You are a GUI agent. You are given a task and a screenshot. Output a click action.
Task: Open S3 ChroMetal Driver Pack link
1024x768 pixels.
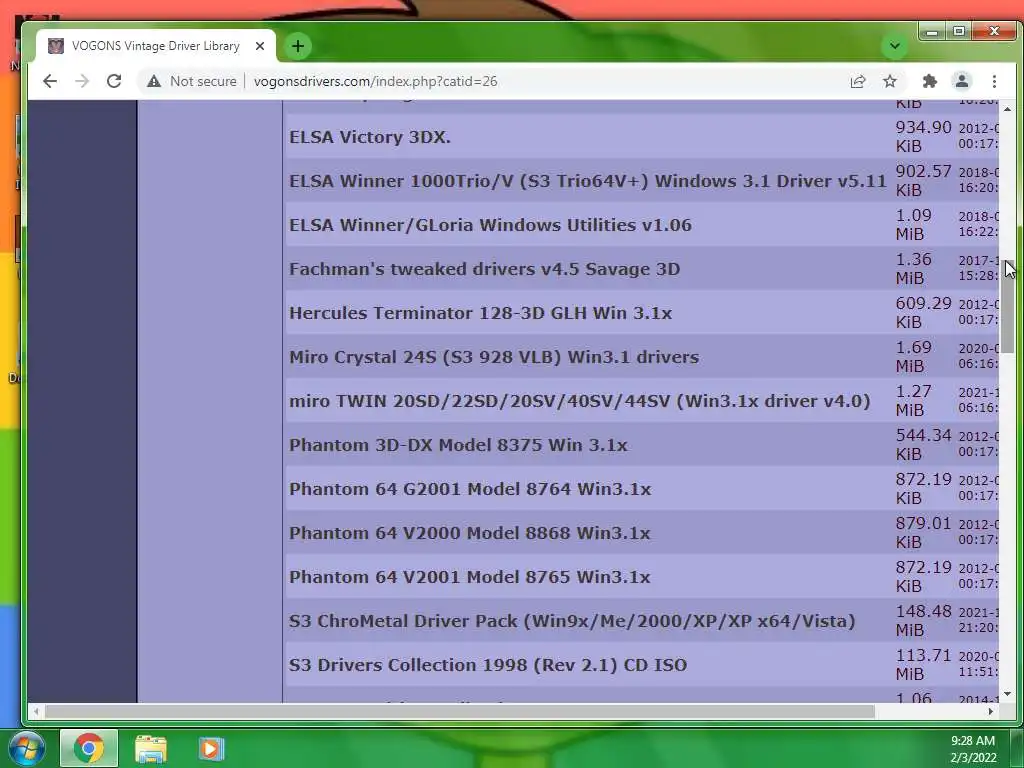pos(572,621)
